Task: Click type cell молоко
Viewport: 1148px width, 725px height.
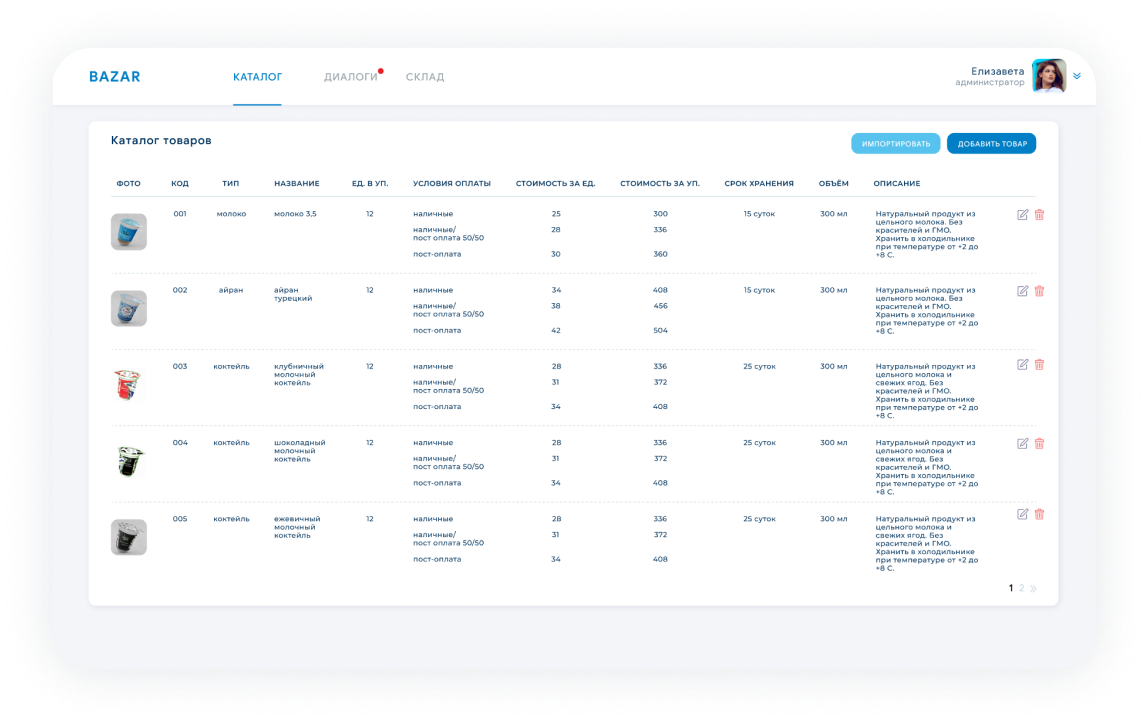Action: click(x=231, y=214)
